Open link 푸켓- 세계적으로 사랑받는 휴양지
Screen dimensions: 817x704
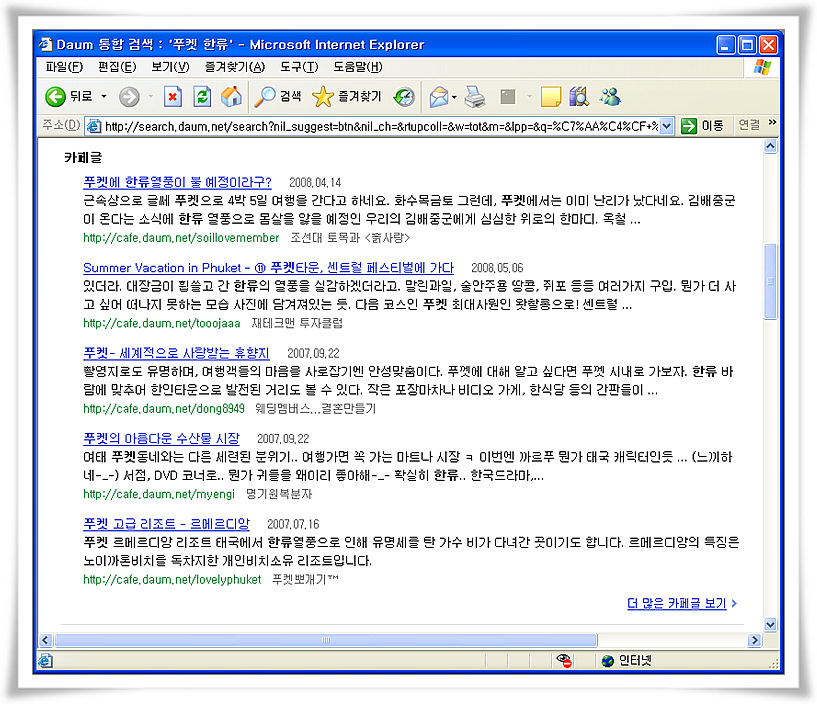coord(176,353)
